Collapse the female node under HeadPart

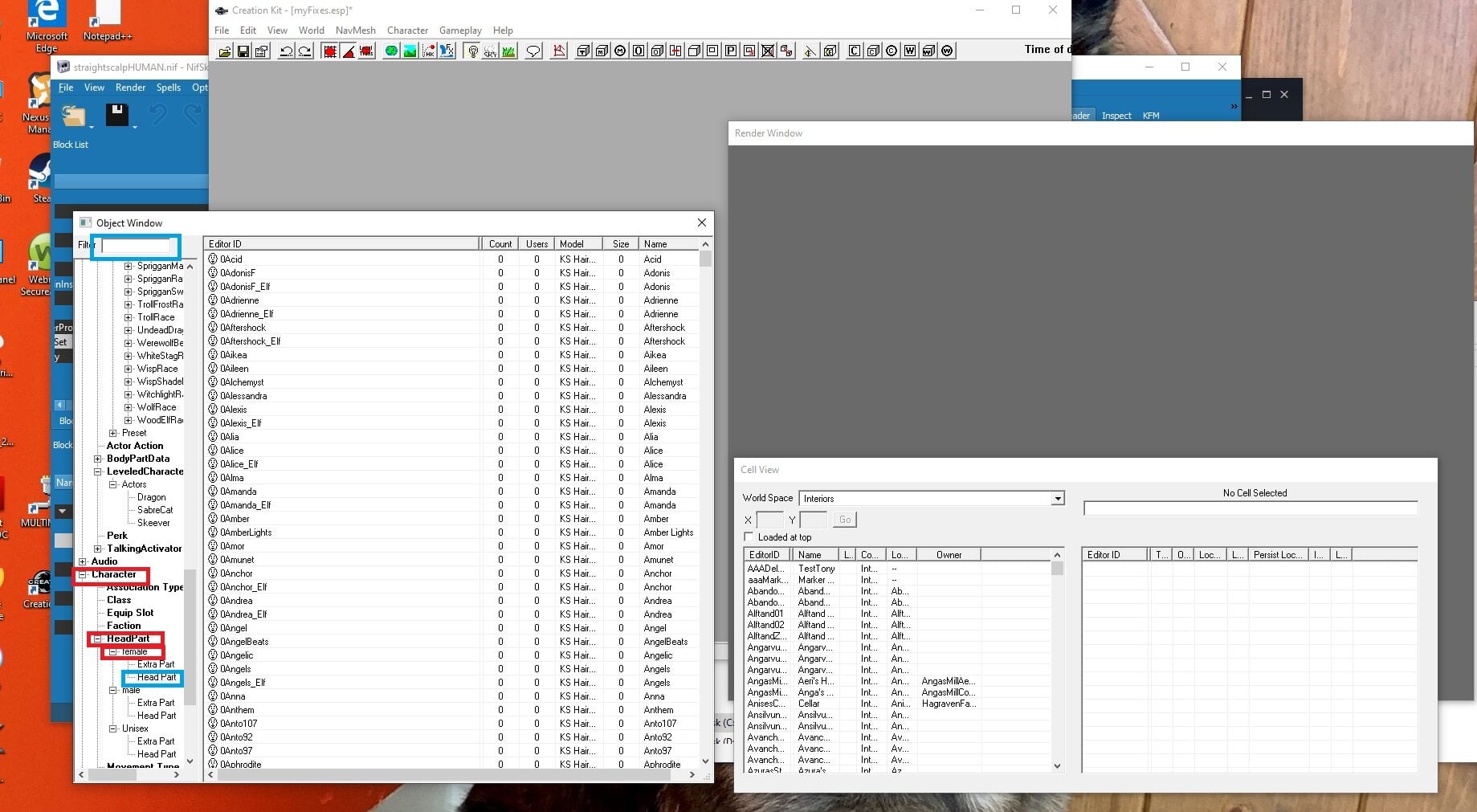(x=113, y=651)
